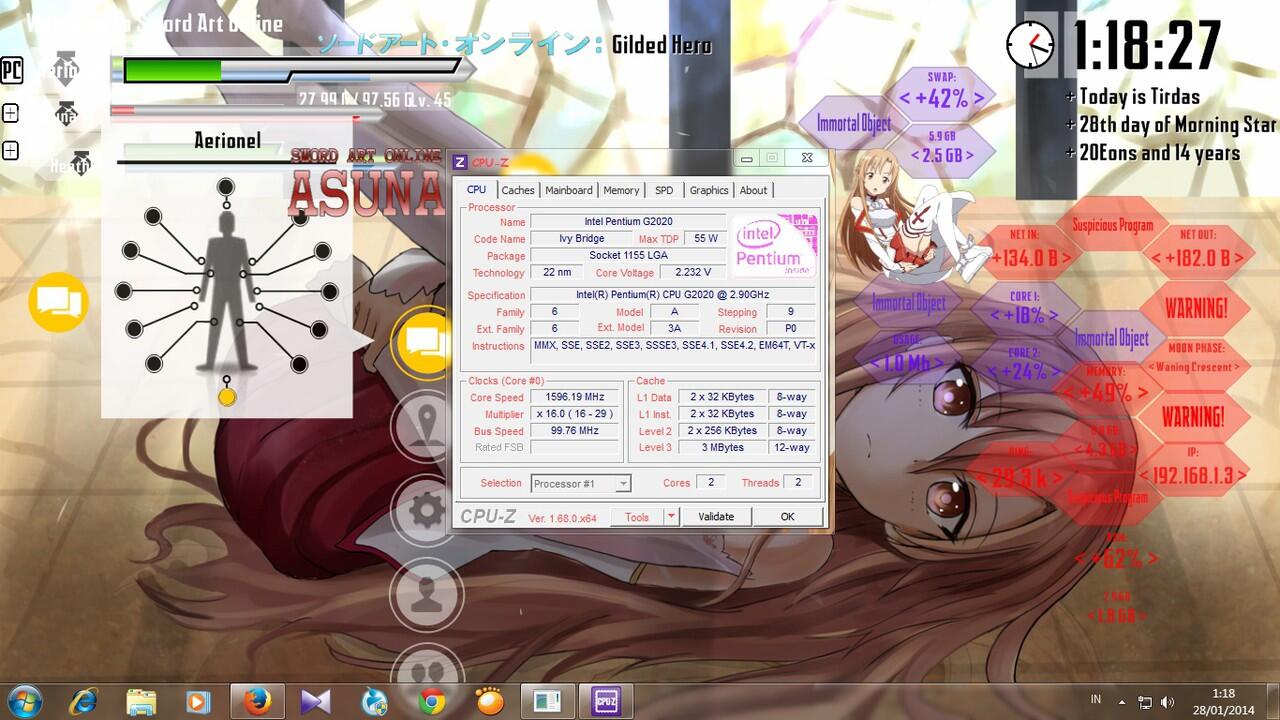1280x720 pixels.
Task: Click the Validate button
Action: (x=716, y=516)
